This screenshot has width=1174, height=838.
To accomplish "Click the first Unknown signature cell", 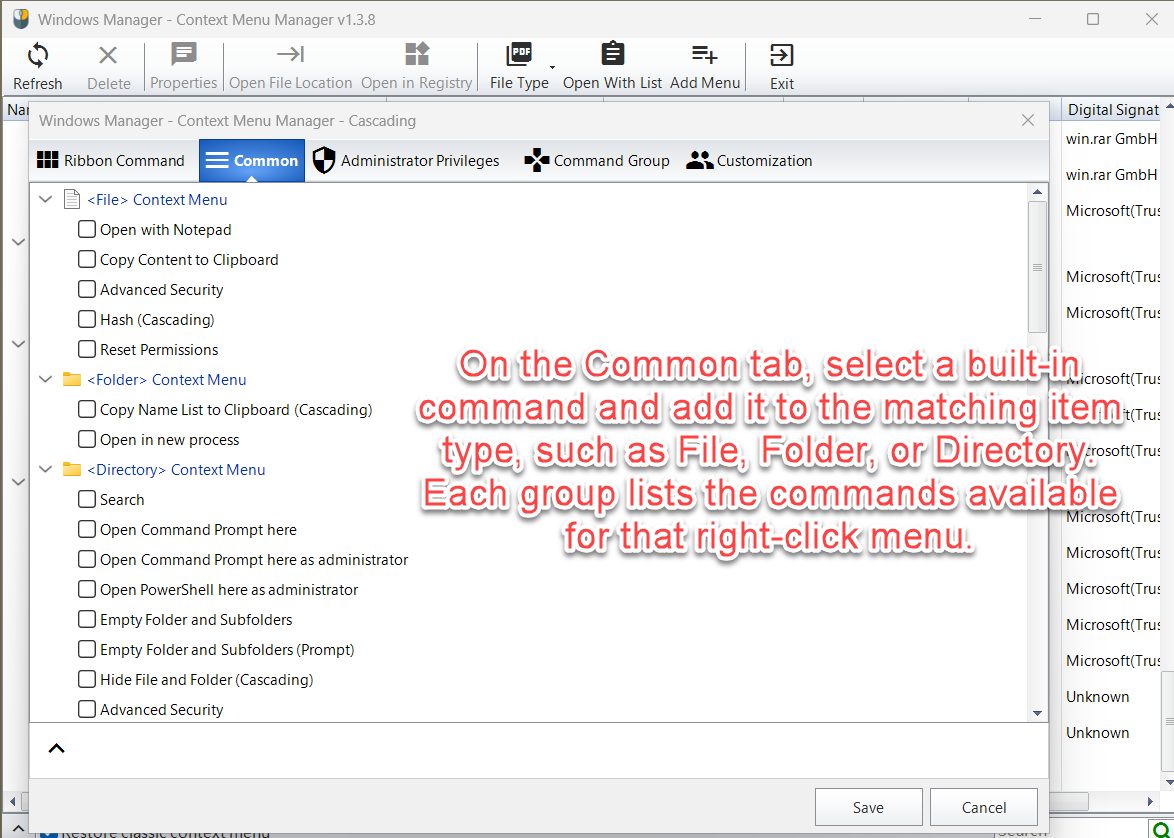I will pyautogui.click(x=1098, y=696).
